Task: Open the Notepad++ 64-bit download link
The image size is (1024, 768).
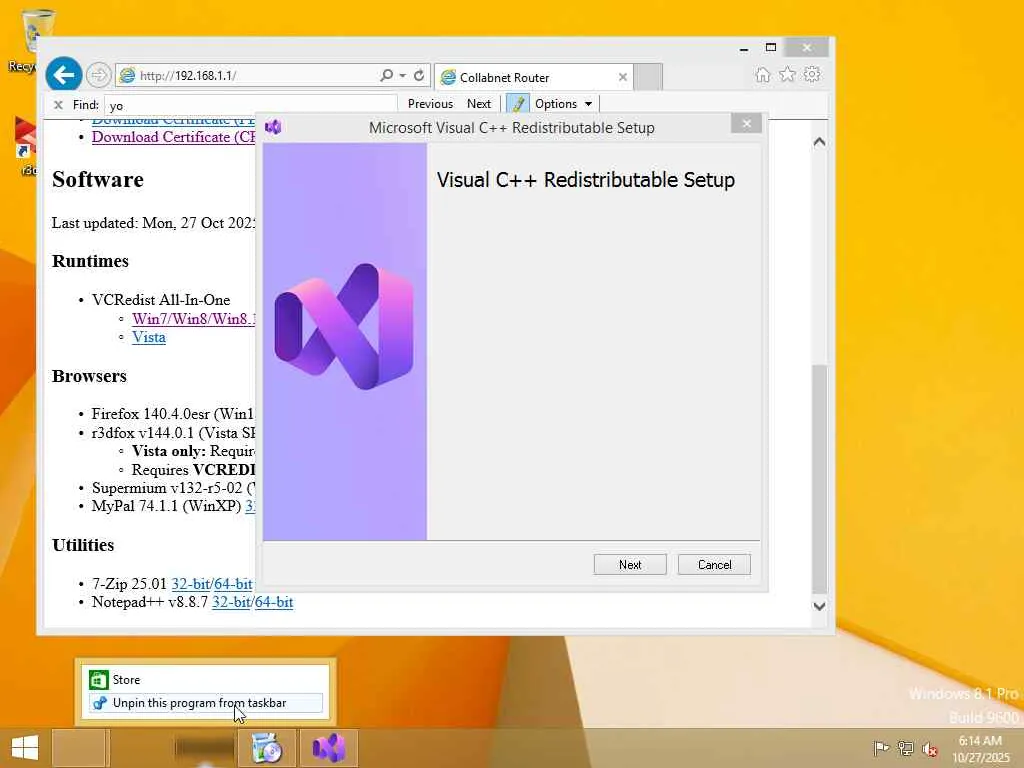Action: coord(274,602)
